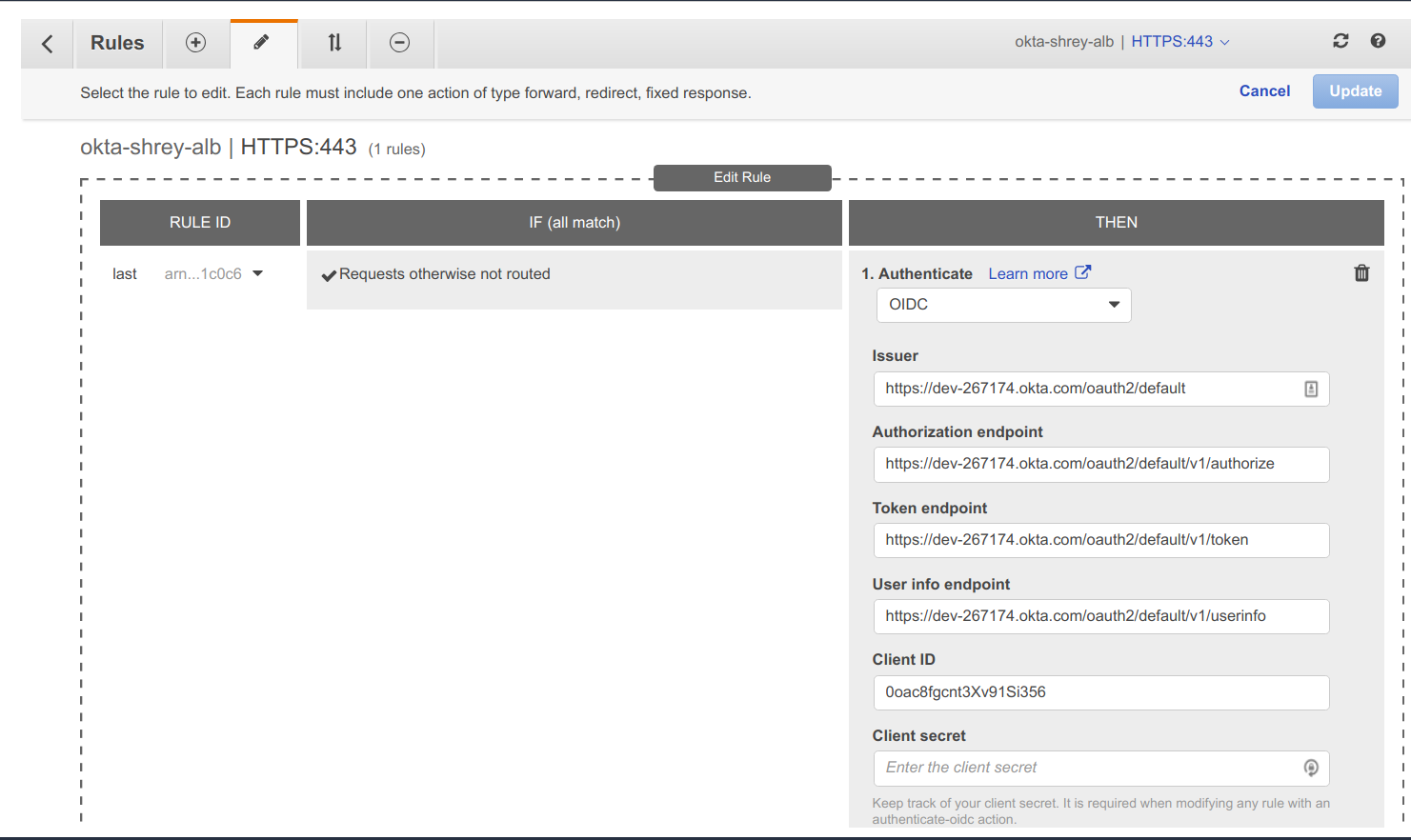Expand the arn...1c0c6 rule ID dropdown

click(x=213, y=273)
